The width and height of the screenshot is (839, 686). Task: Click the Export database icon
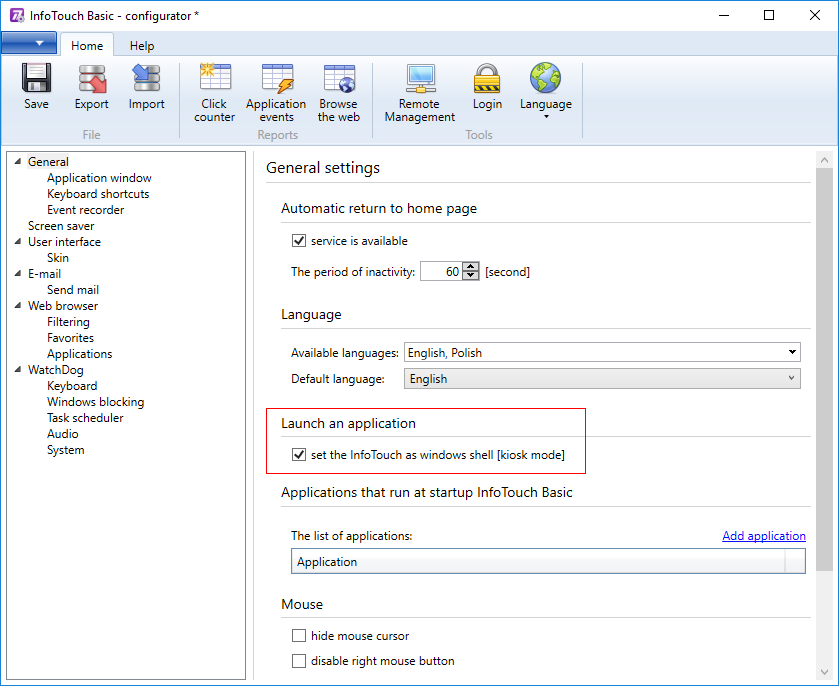92,78
